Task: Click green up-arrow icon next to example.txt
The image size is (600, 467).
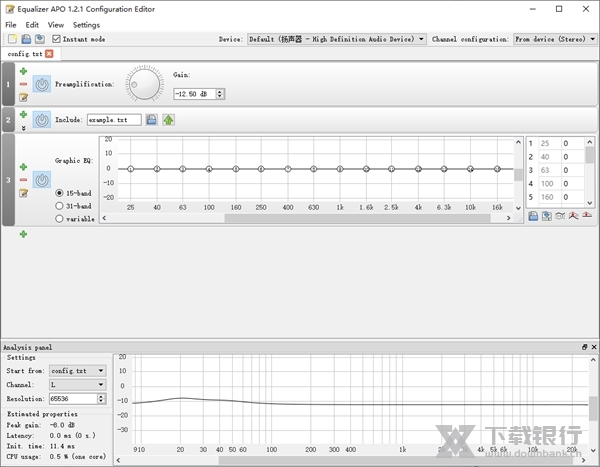Action: click(x=168, y=120)
